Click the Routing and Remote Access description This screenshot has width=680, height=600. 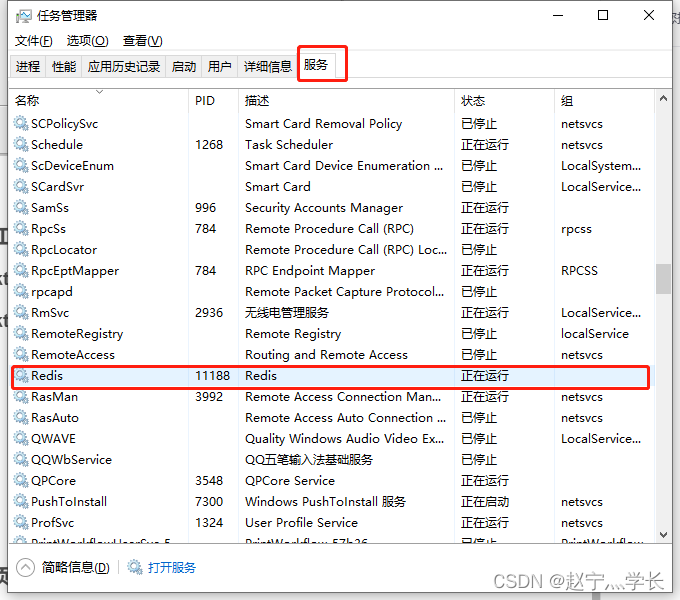click(327, 355)
